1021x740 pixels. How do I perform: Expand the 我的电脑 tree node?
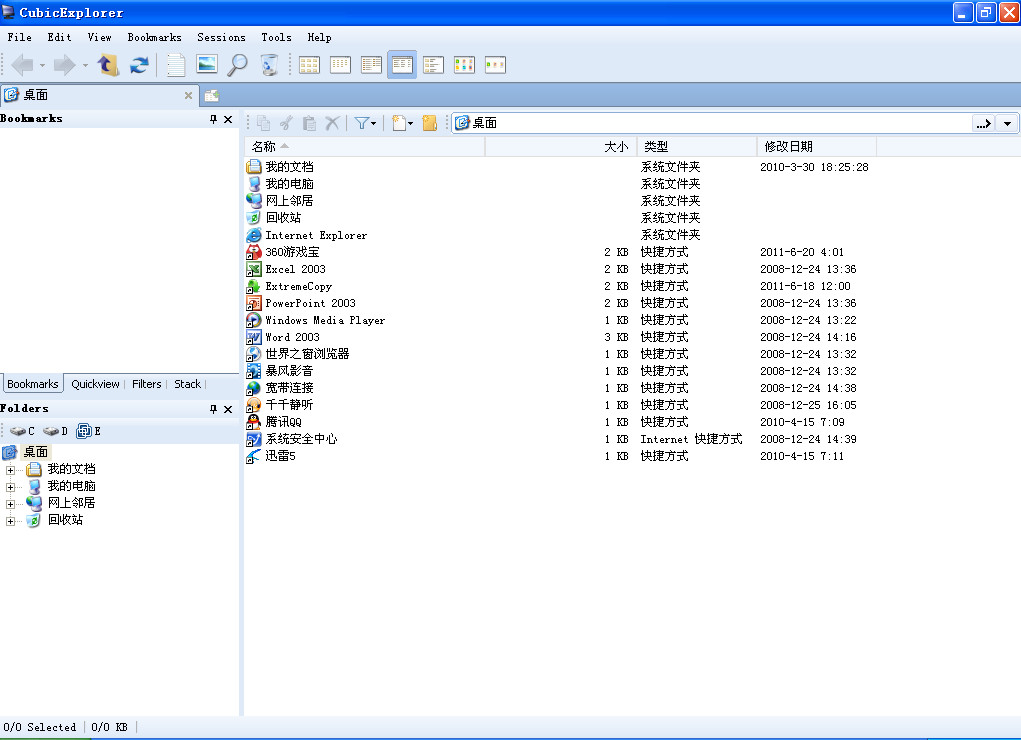click(11, 487)
